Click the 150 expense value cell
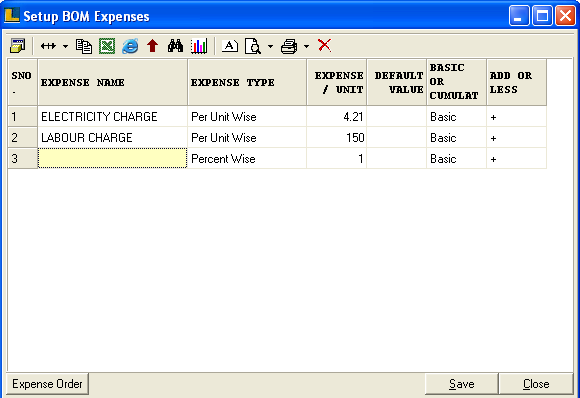 [x=337, y=138]
